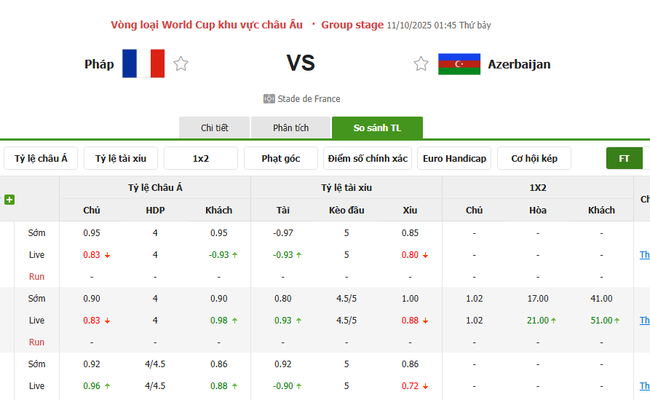Open Điểm số chính xác odds
650x400 pixels.
(x=367, y=158)
